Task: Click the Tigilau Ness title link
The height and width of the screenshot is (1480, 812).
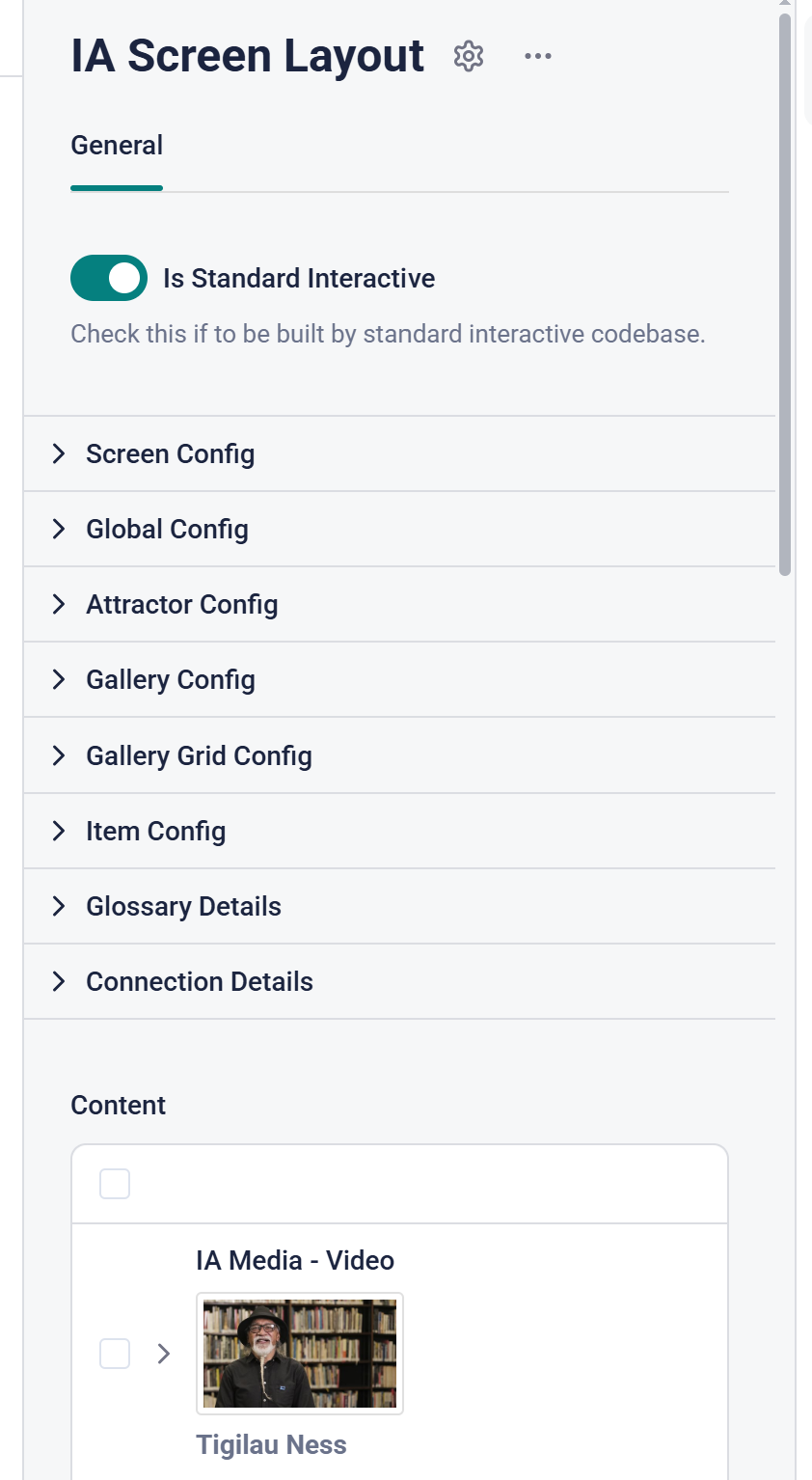Action: coord(271,1444)
